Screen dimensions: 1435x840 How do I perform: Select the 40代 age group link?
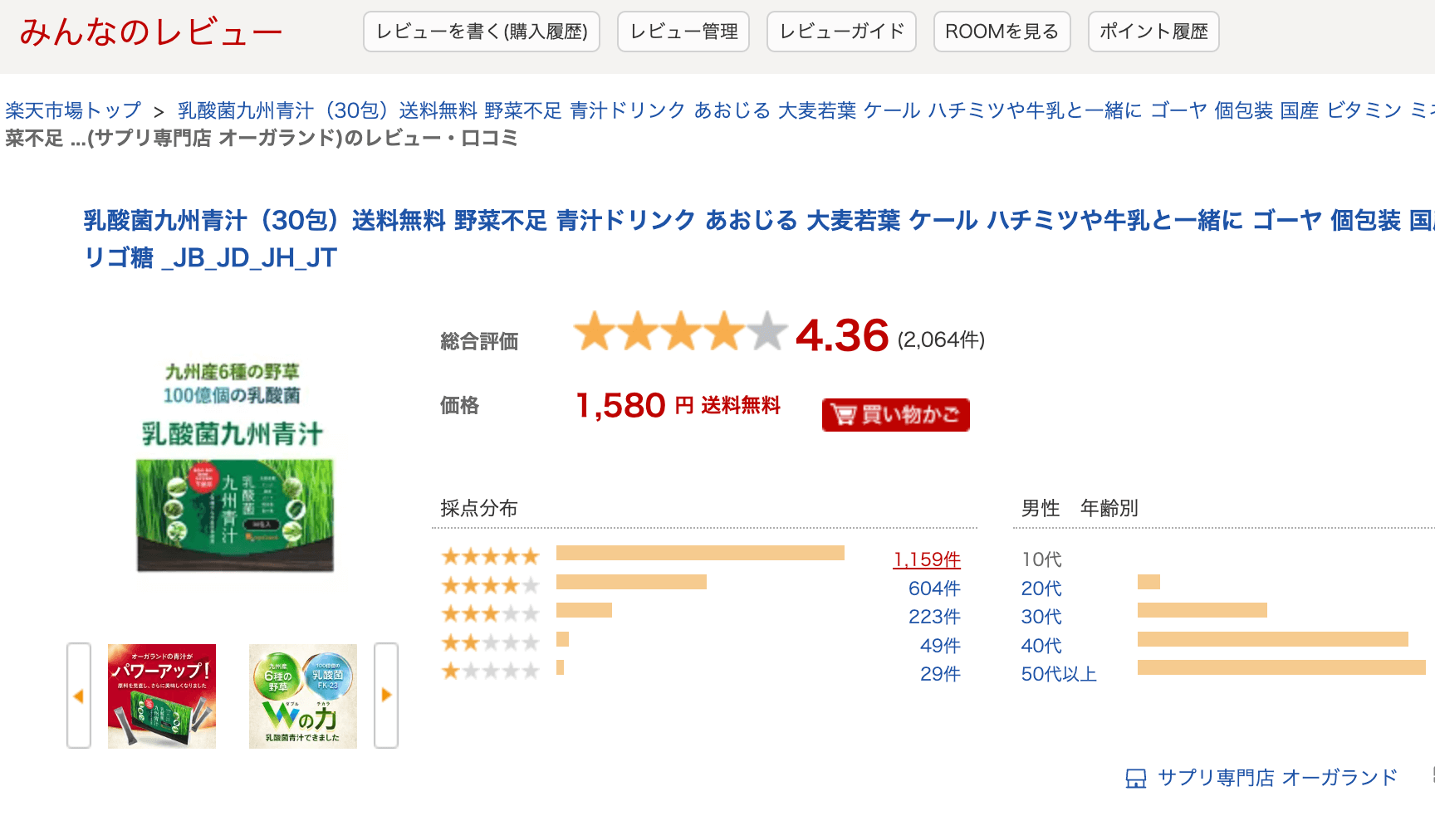click(1041, 646)
